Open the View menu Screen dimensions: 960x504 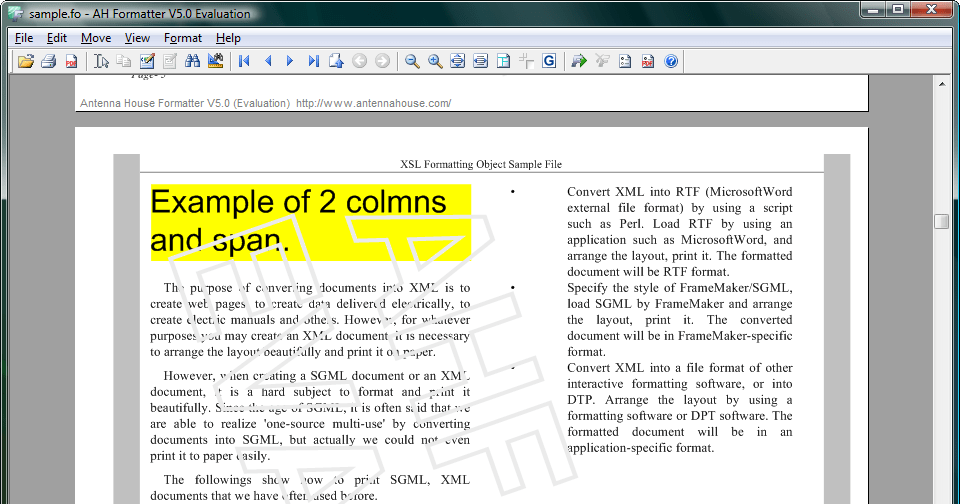coord(138,38)
